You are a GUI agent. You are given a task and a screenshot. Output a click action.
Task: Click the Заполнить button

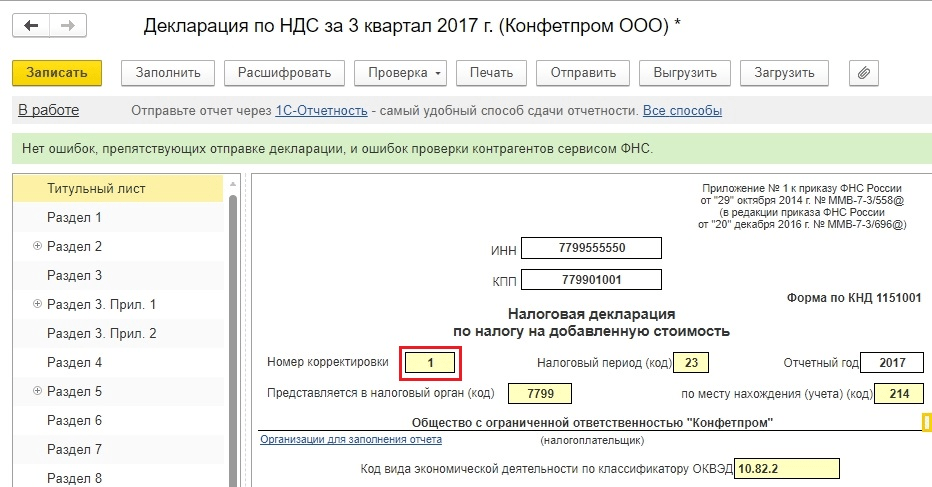(168, 73)
